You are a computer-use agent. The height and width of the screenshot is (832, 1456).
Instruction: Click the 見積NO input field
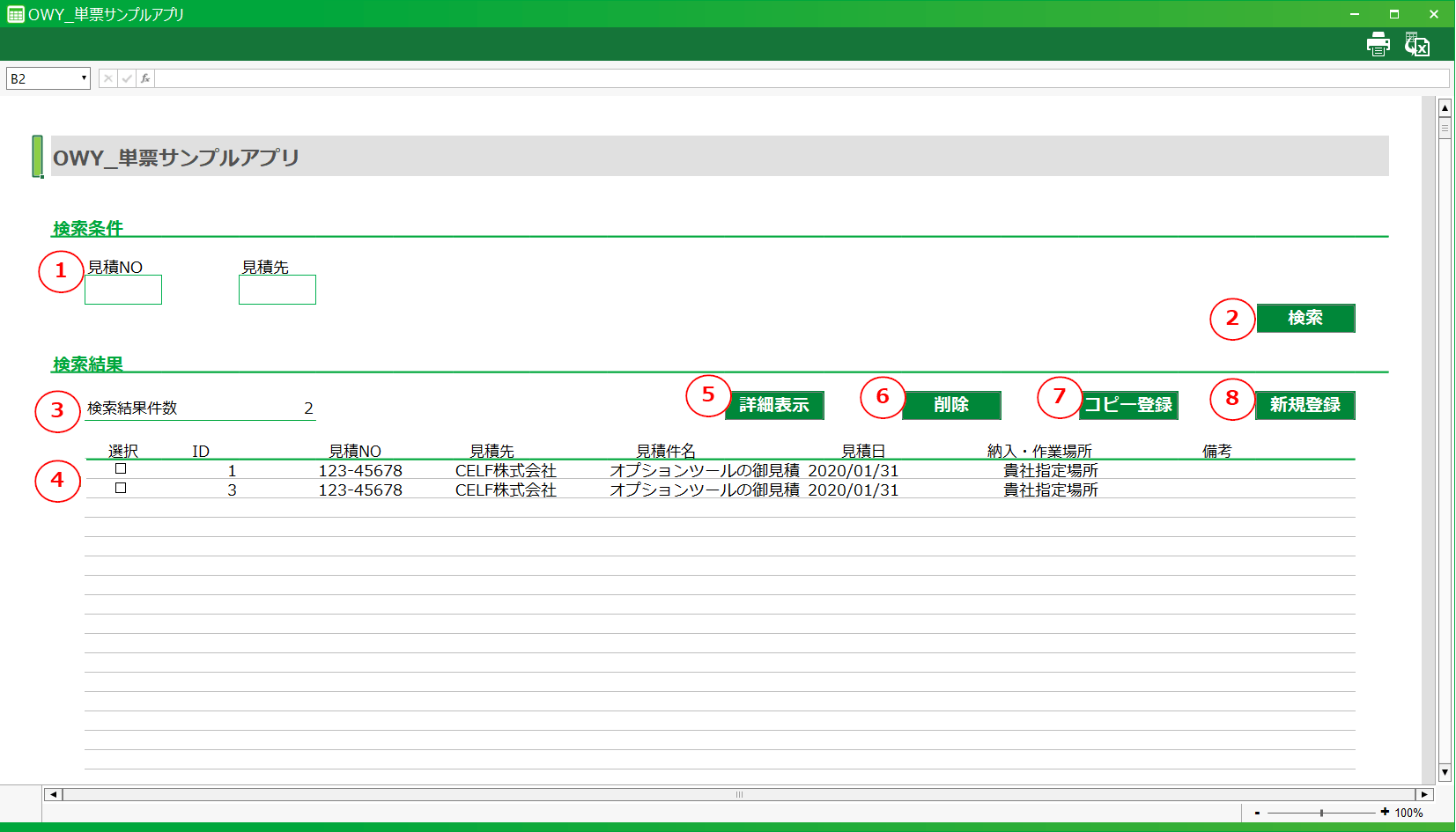pyautogui.click(x=123, y=290)
